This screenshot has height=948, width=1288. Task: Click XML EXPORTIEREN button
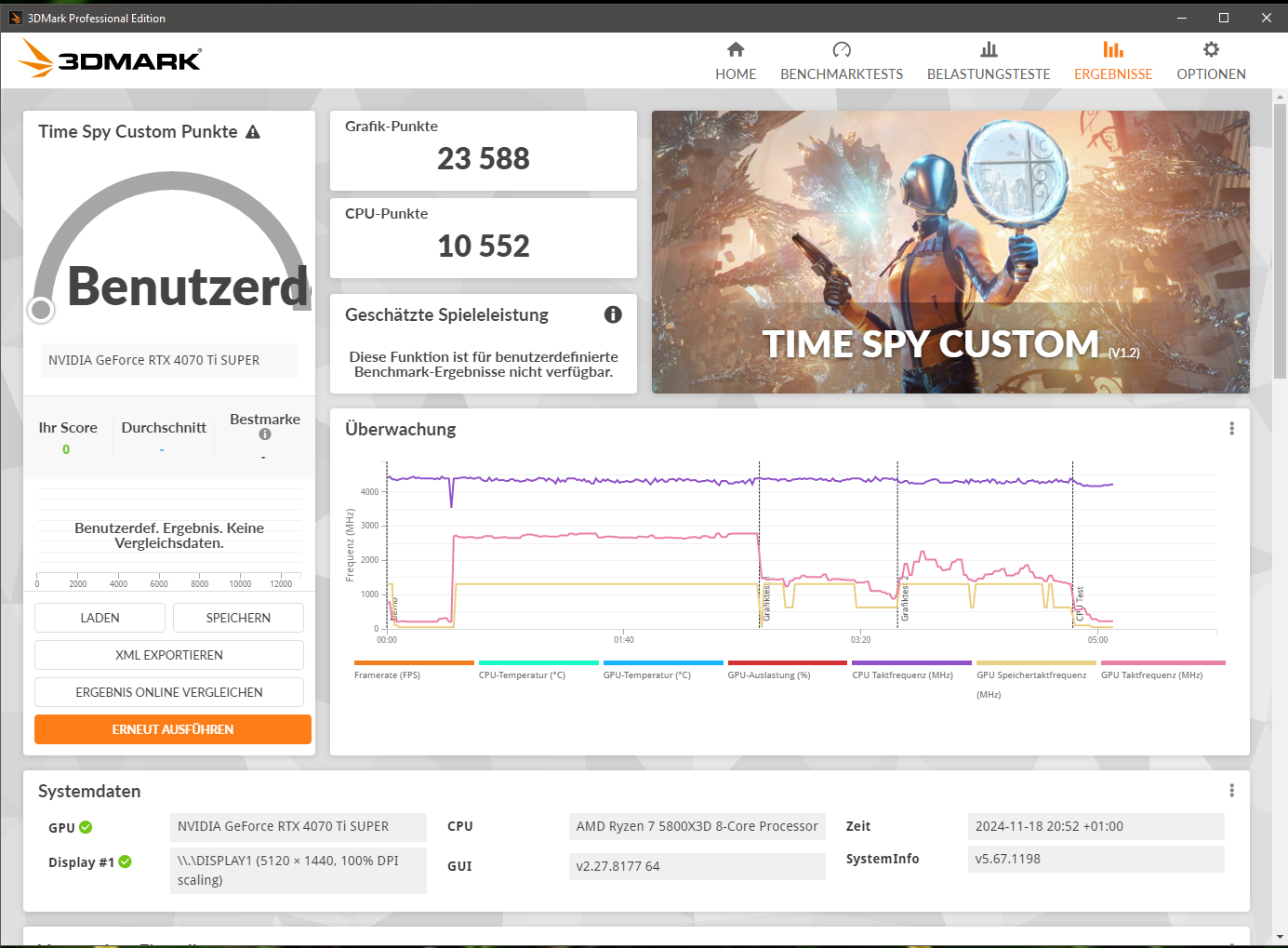[x=169, y=655]
